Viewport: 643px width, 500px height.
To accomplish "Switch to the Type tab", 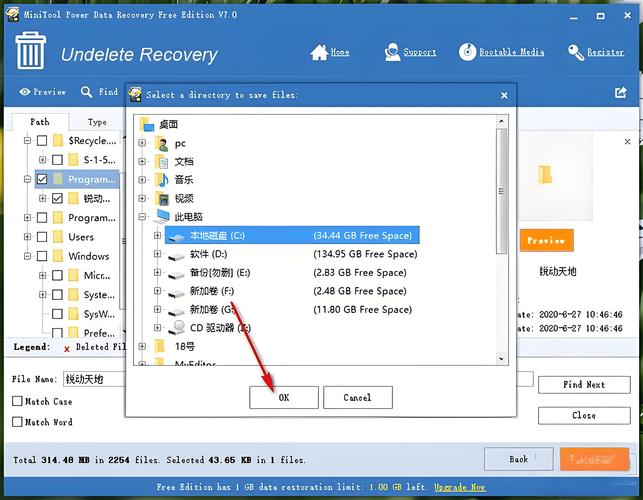I will pyautogui.click(x=97, y=122).
